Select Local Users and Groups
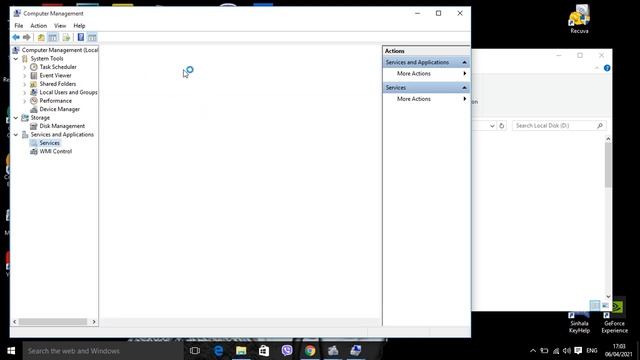The height and width of the screenshot is (360, 640). click(x=69, y=92)
